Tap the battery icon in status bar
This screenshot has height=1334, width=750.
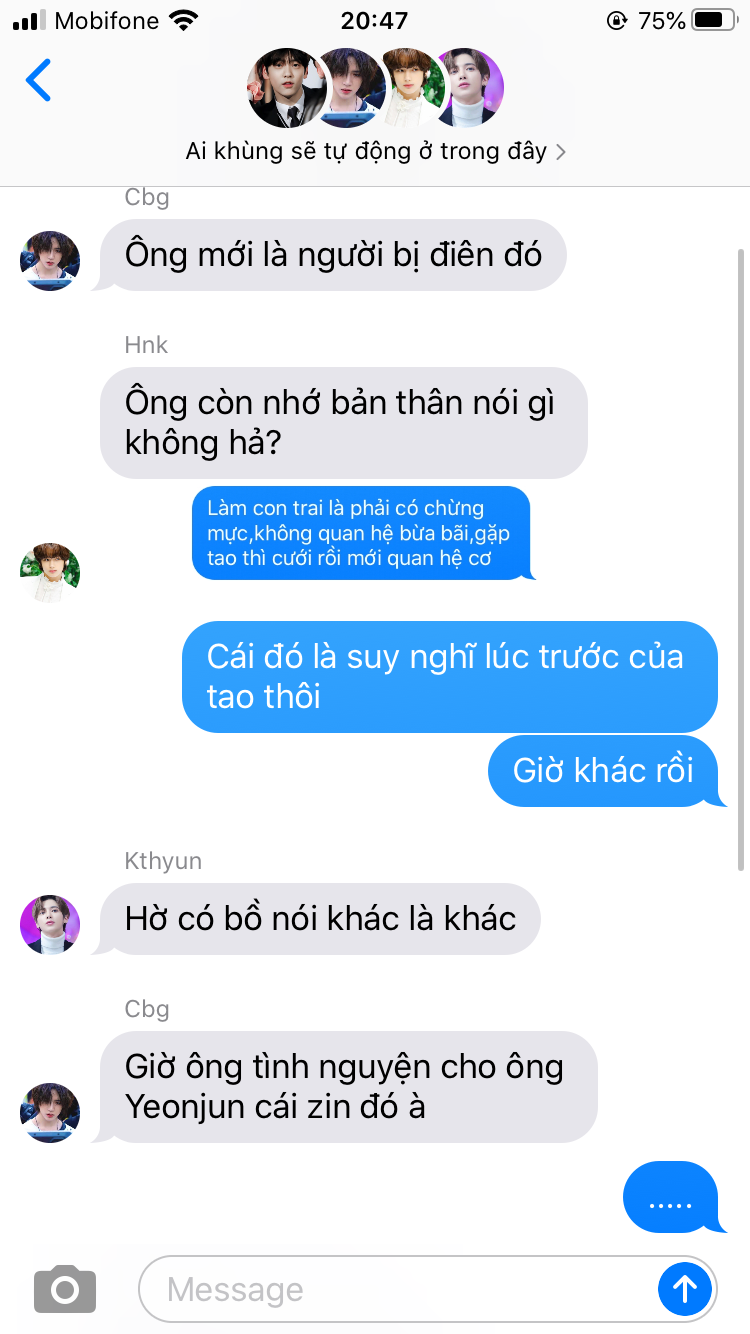[x=714, y=20]
